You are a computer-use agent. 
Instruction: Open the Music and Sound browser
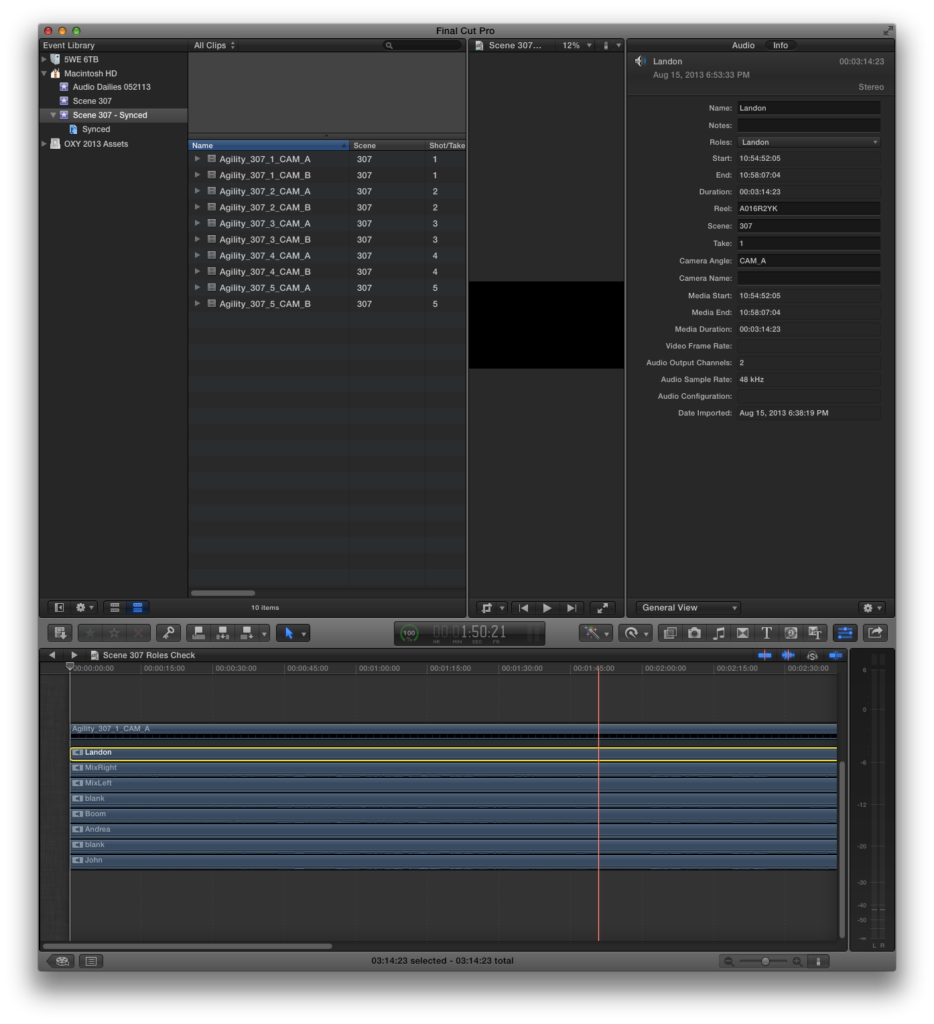[718, 633]
